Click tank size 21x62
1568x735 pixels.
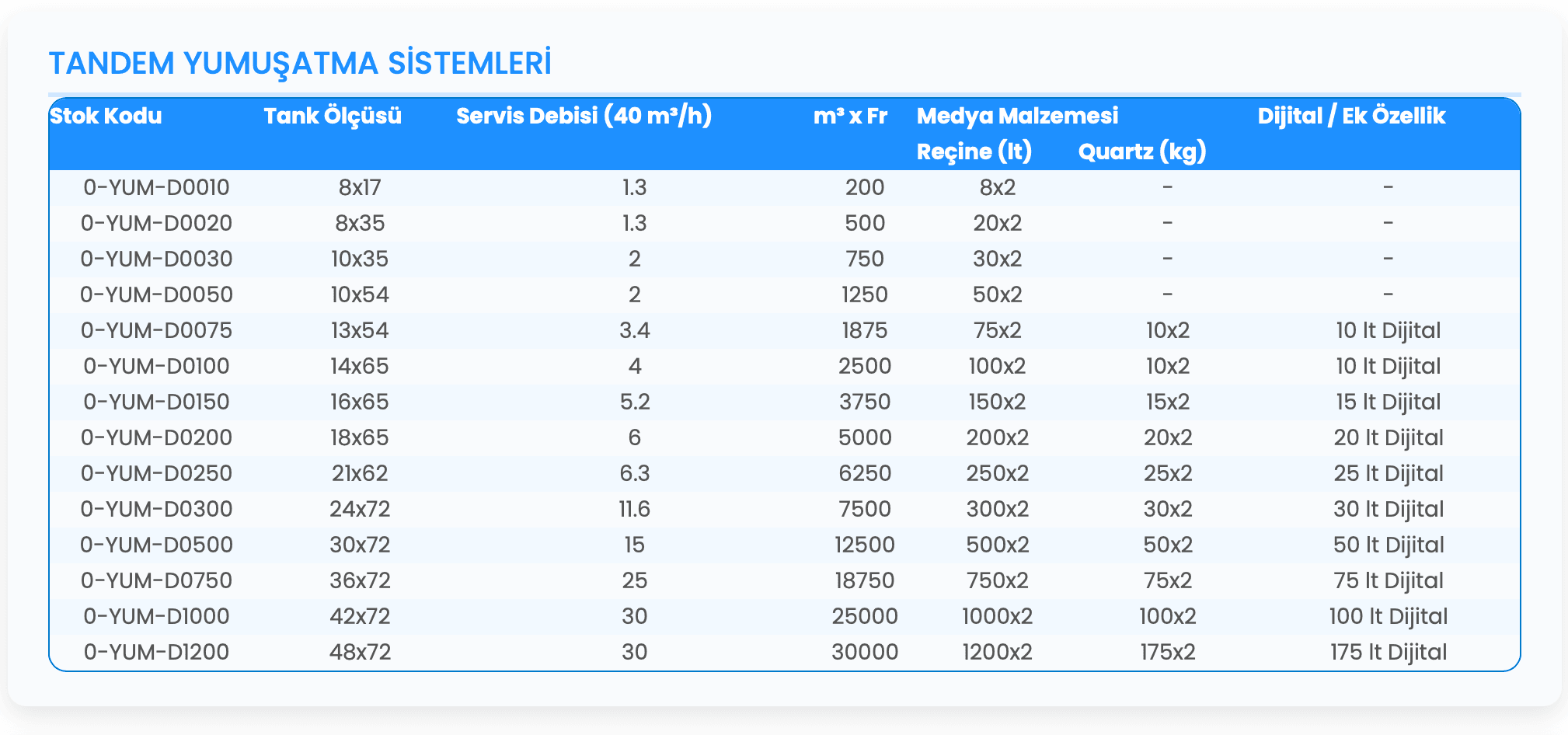[x=360, y=473]
